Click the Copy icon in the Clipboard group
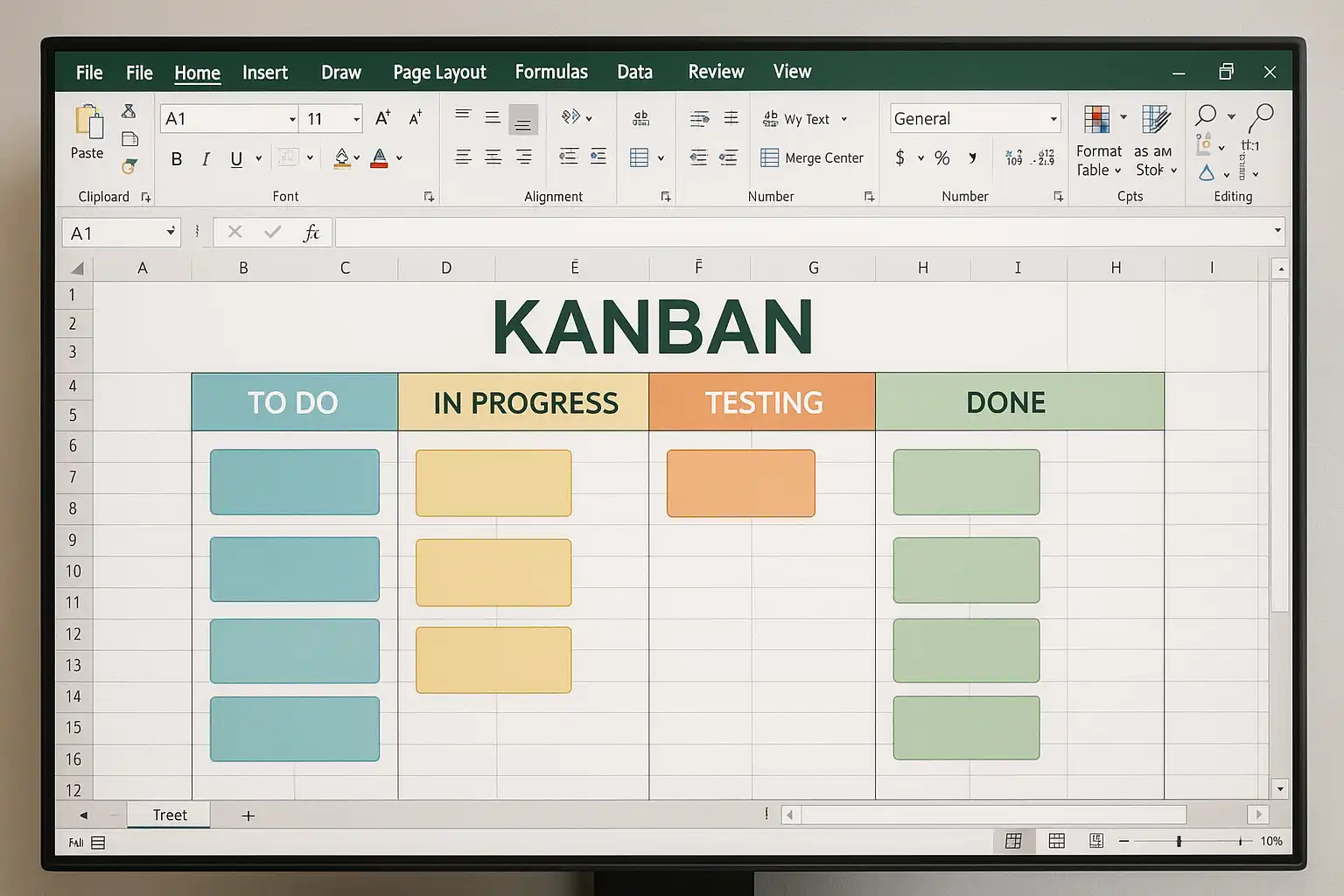 (129, 139)
